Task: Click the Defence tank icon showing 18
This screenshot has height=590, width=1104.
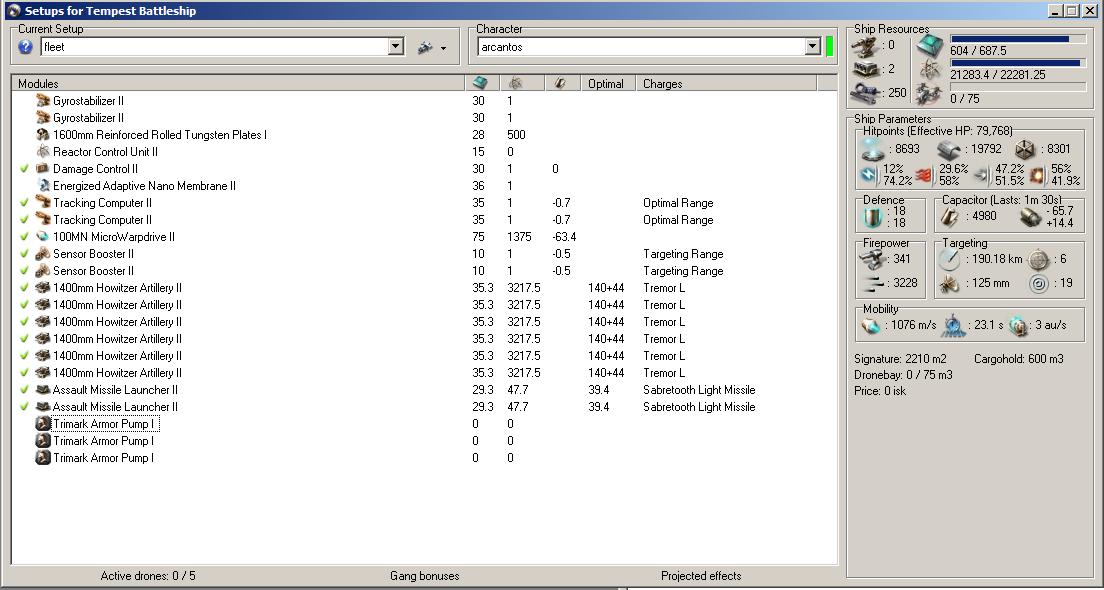Action: click(x=872, y=217)
